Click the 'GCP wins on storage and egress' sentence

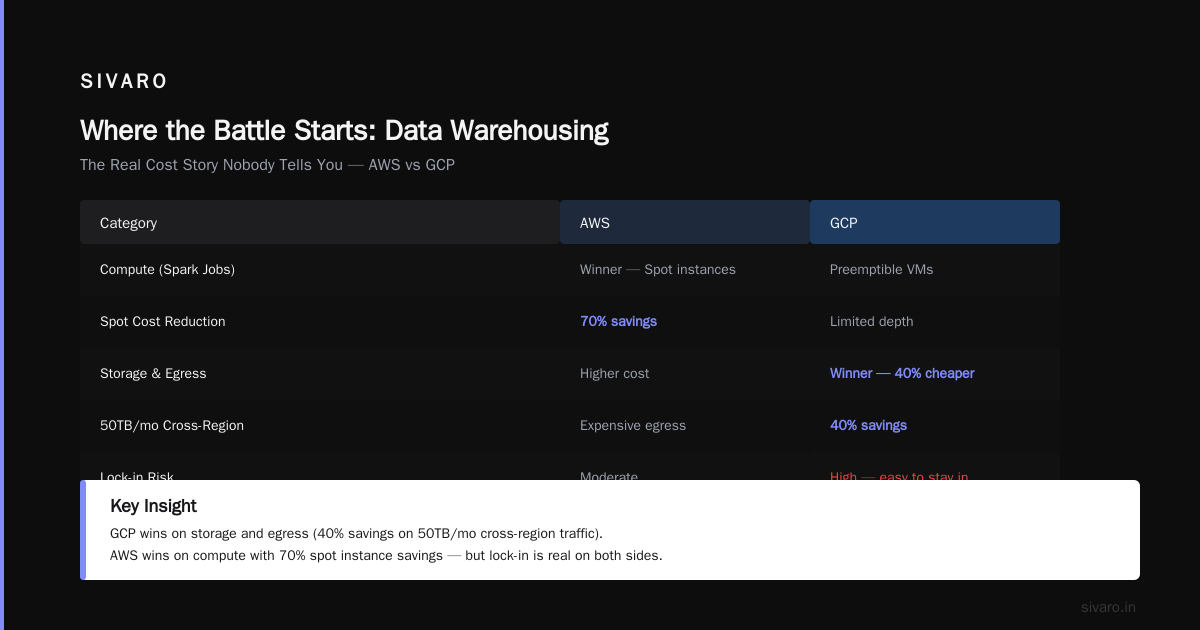356,534
